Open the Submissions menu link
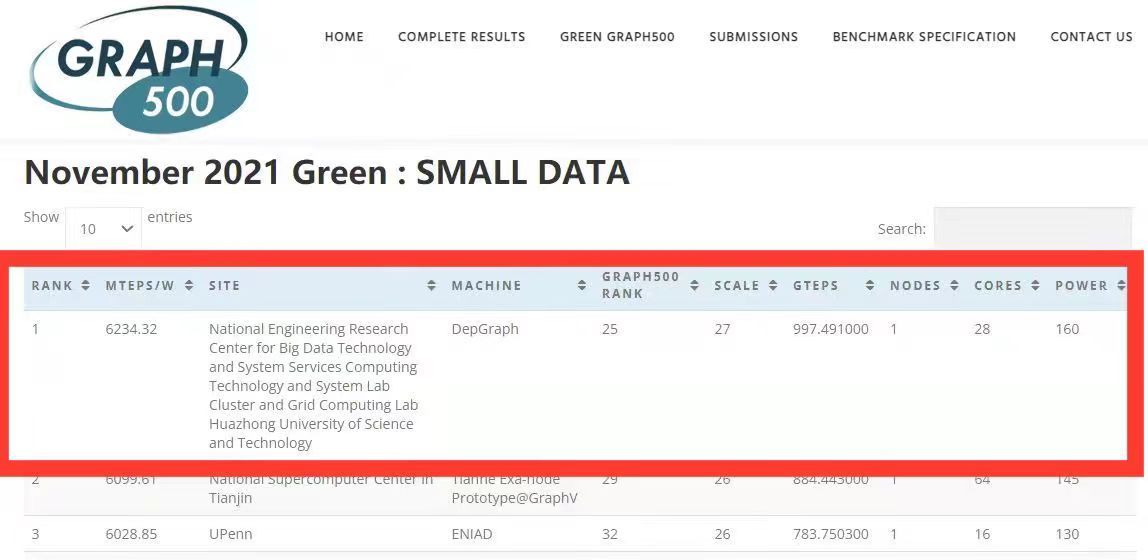The image size is (1148, 560). click(x=753, y=37)
